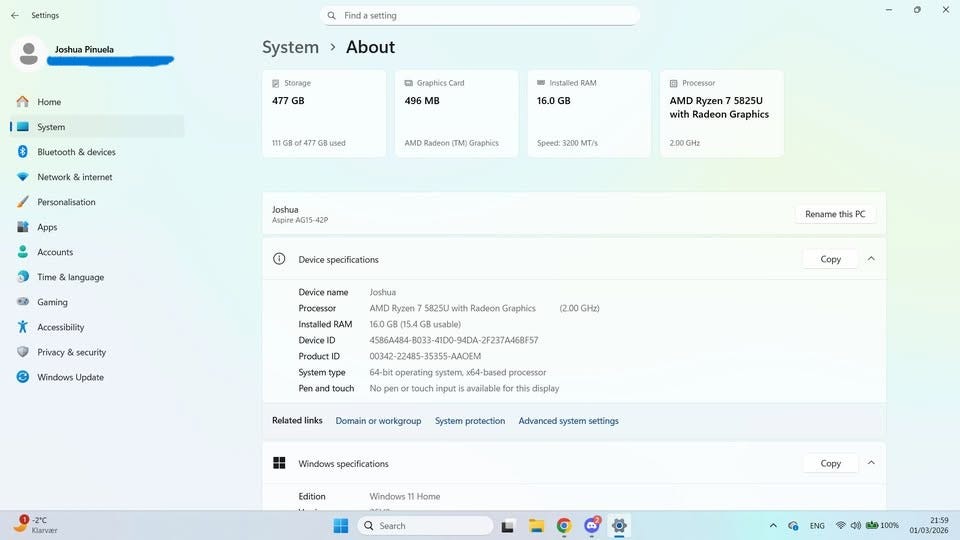Image resolution: width=960 pixels, height=540 pixels.
Task: Click the cloud sync tray icon
Action: point(793,525)
